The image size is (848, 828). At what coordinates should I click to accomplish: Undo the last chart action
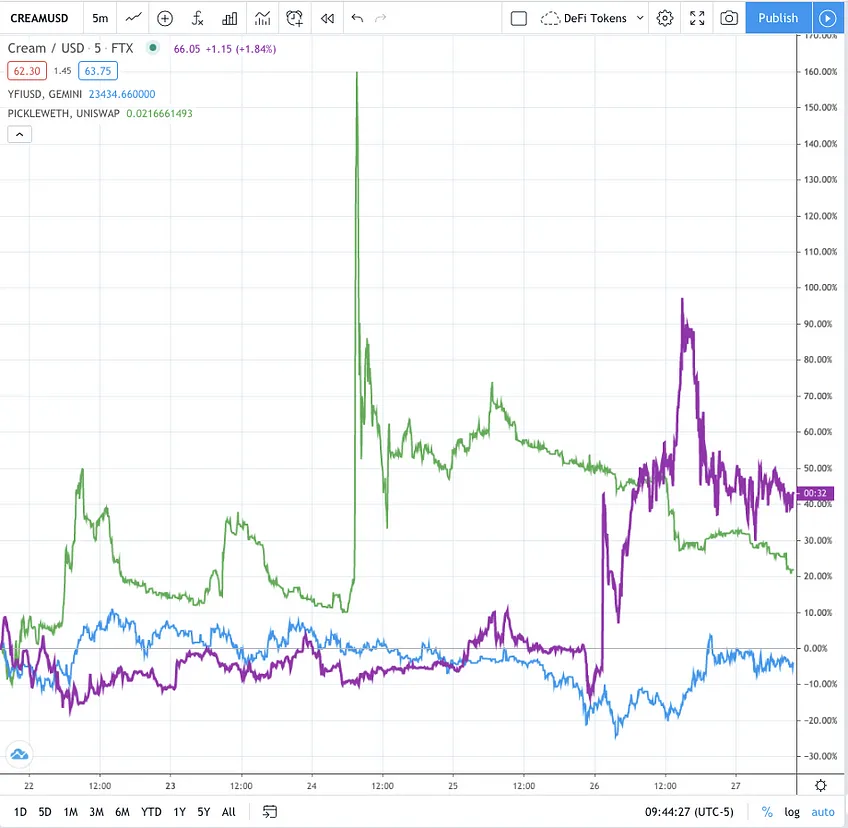(x=357, y=18)
